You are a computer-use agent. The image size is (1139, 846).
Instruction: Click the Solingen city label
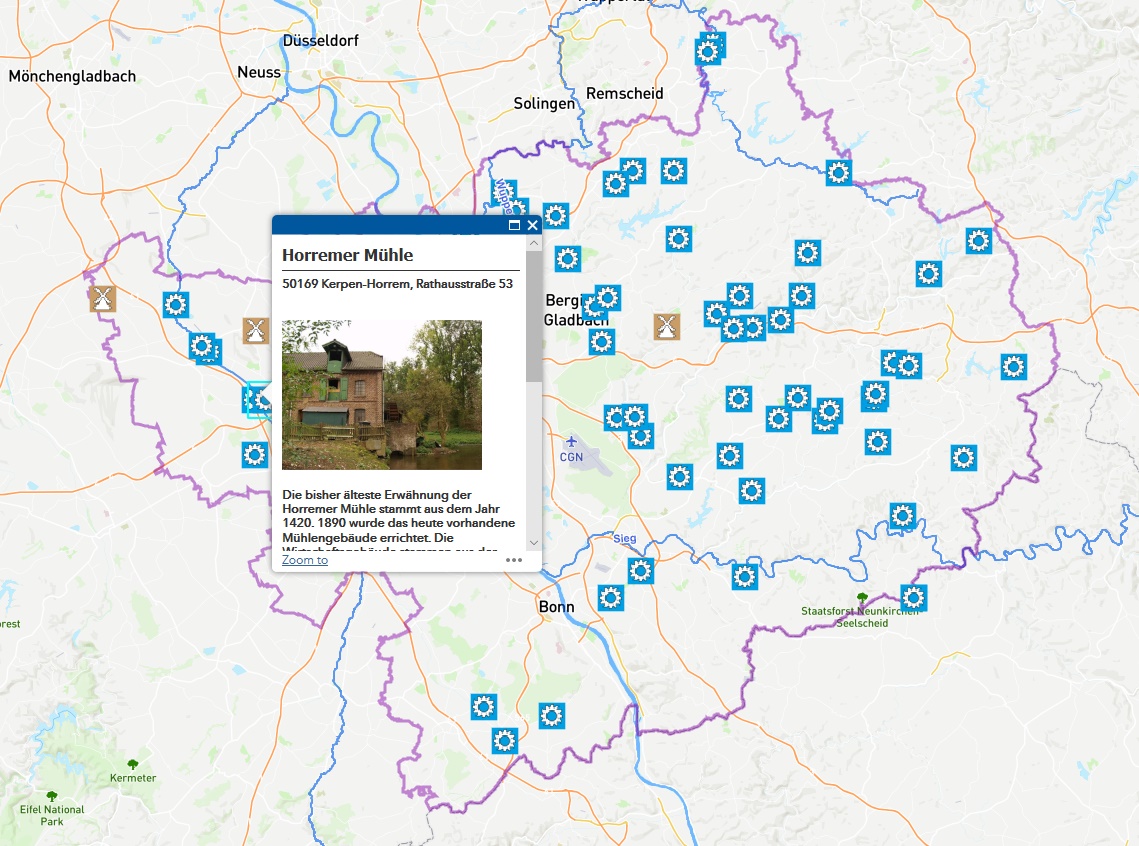pos(544,103)
